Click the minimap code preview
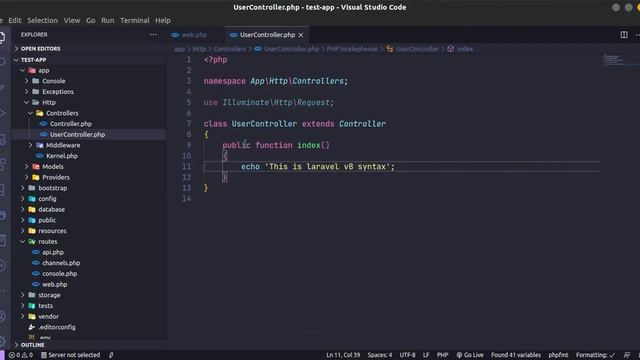Image resolution: width=640 pixels, height=360 pixels. pyautogui.click(x=614, y=60)
